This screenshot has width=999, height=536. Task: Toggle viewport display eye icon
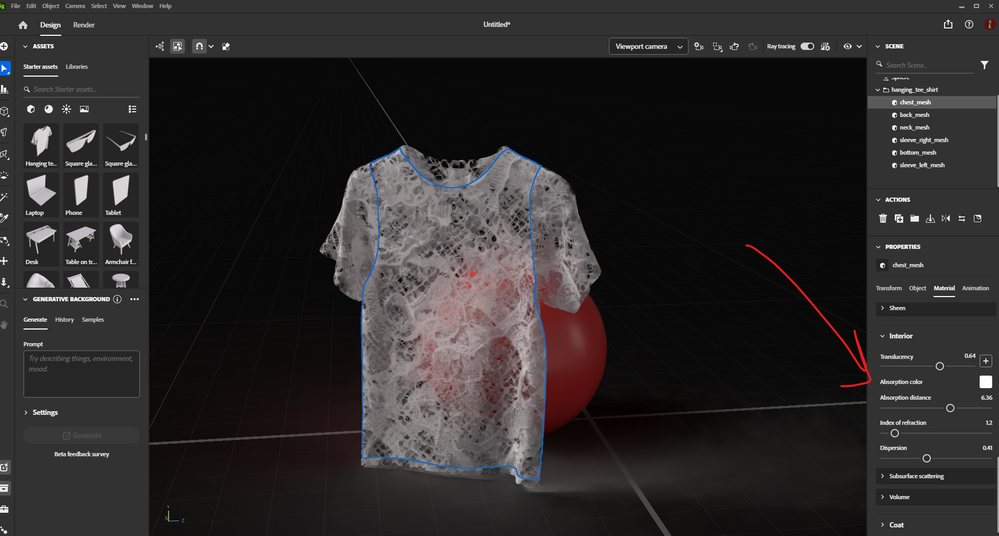click(847, 47)
